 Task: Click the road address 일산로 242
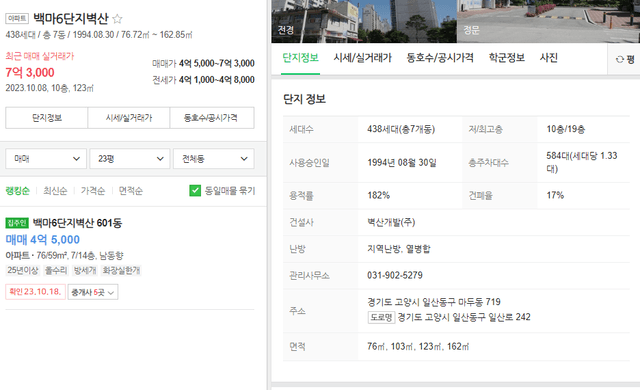(x=508, y=317)
